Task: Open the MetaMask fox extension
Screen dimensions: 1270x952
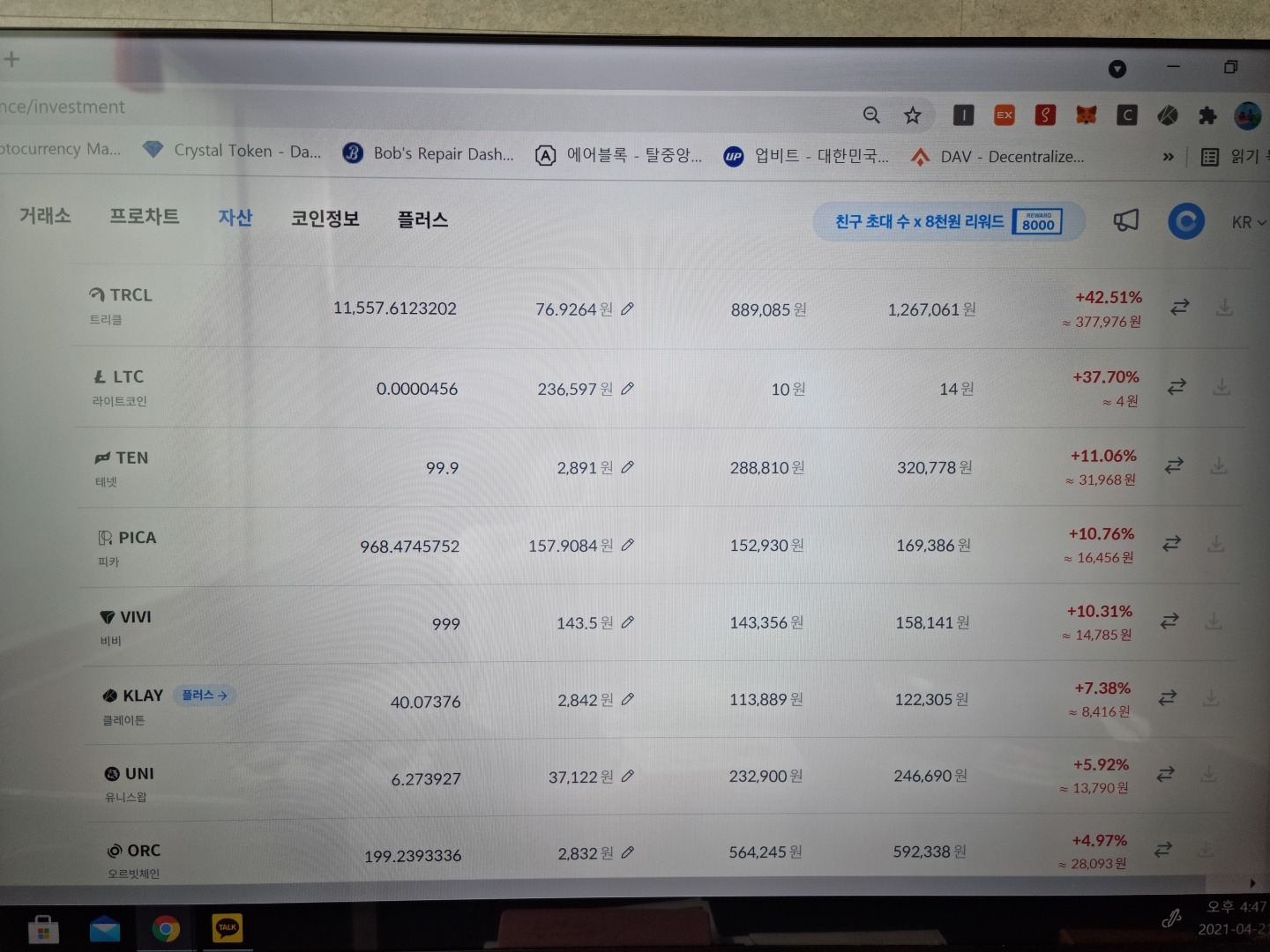Action: point(1086,115)
